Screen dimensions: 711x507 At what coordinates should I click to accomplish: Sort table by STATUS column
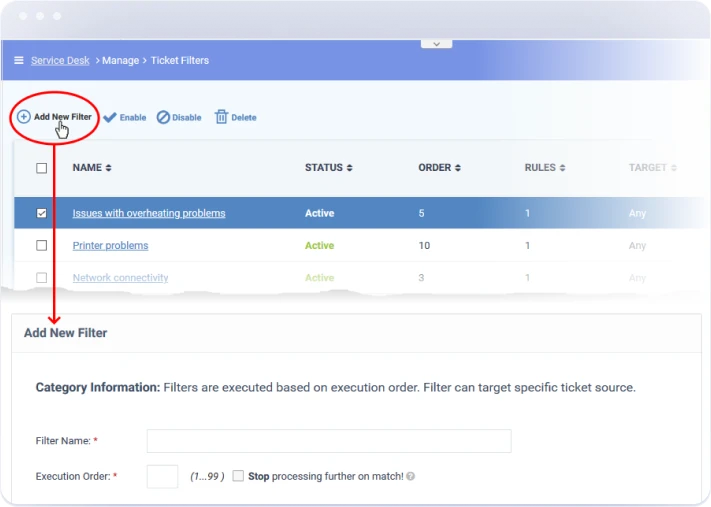coord(329,168)
